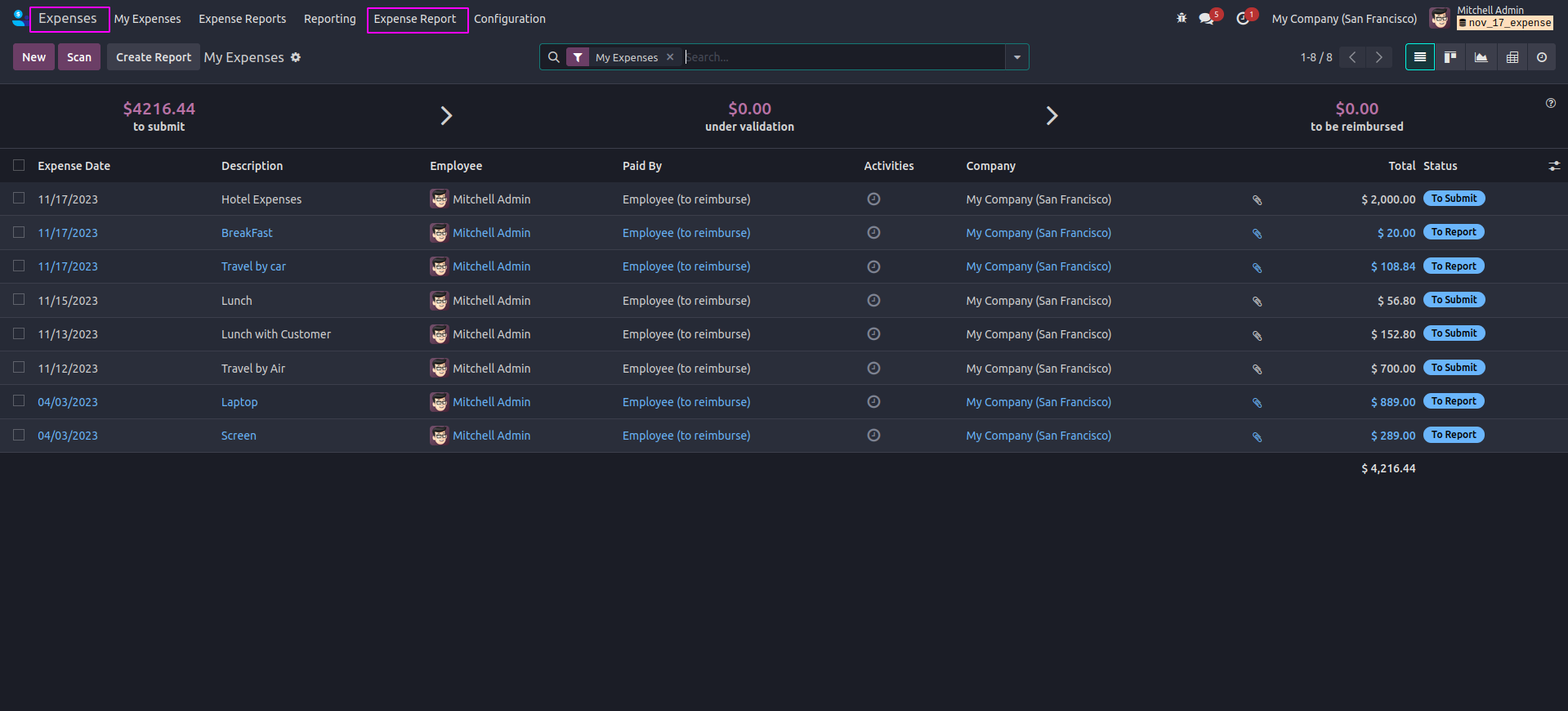Open the Configuration menu
Viewport: 1568px width, 711px height.
[509, 19]
